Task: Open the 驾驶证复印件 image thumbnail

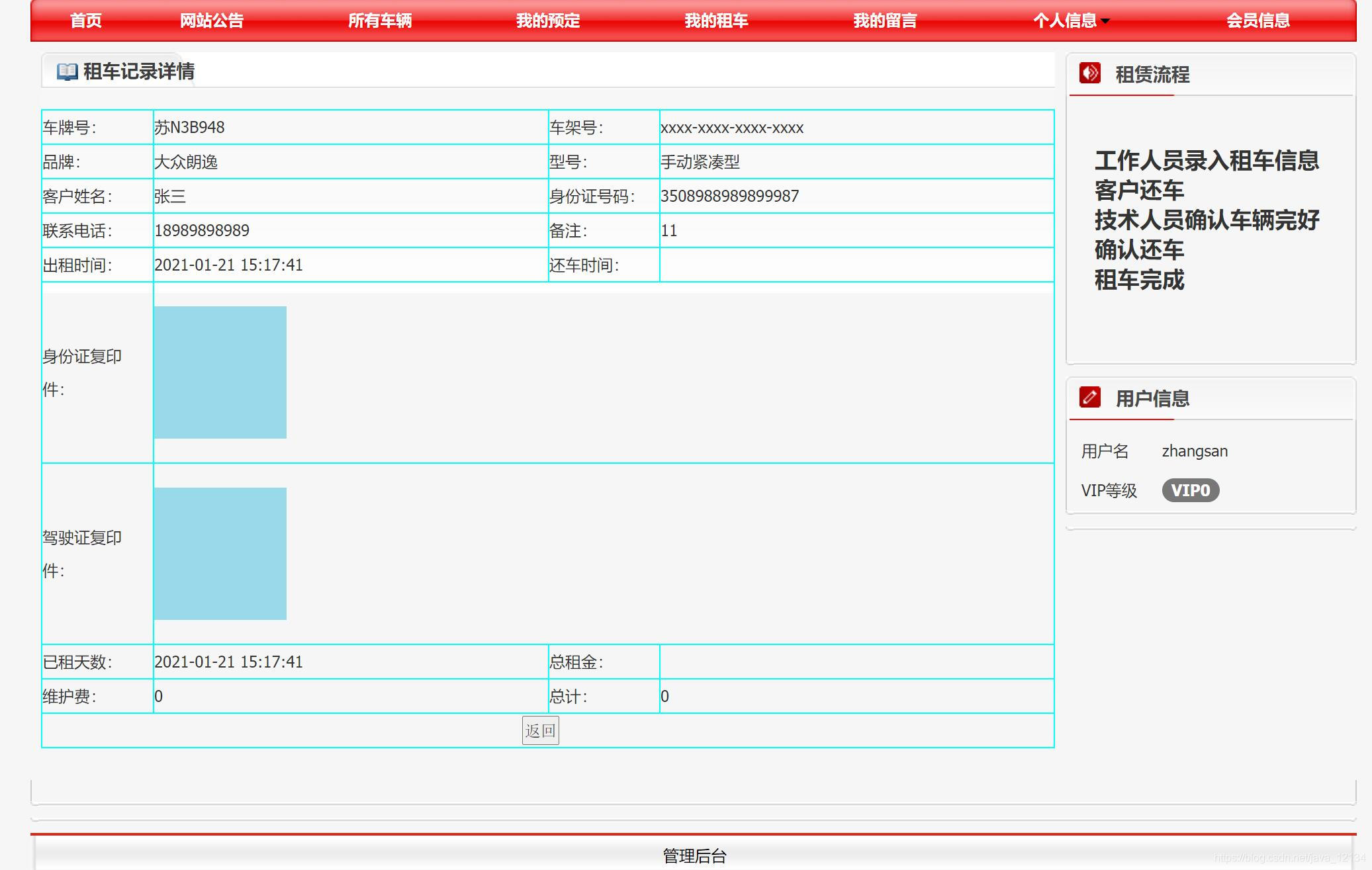Action: (x=220, y=554)
